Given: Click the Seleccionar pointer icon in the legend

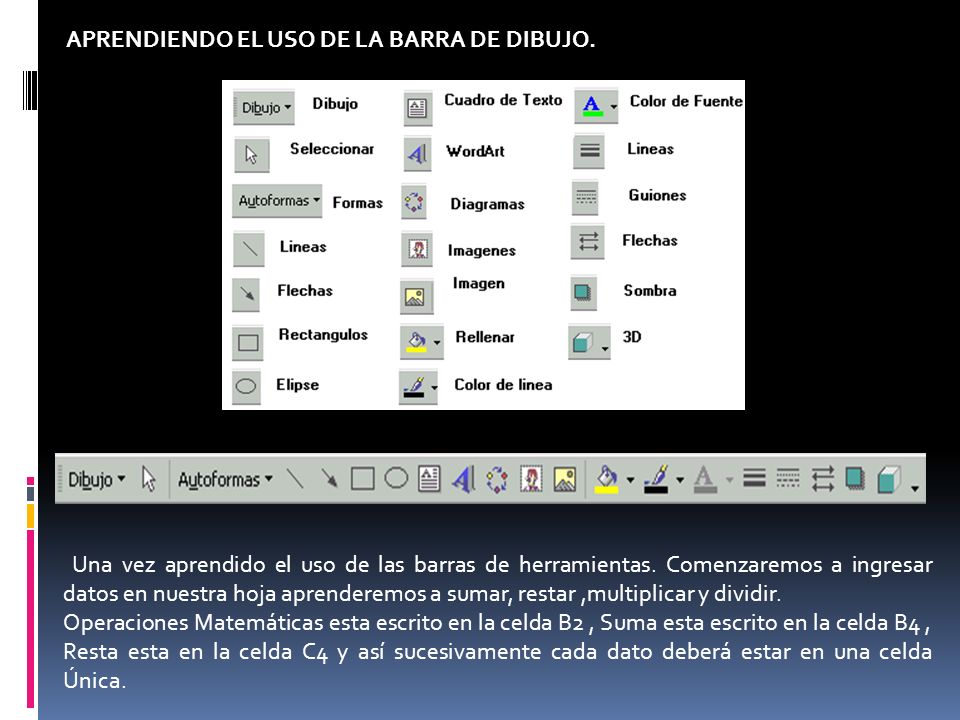Looking at the screenshot, I should coord(252,154).
